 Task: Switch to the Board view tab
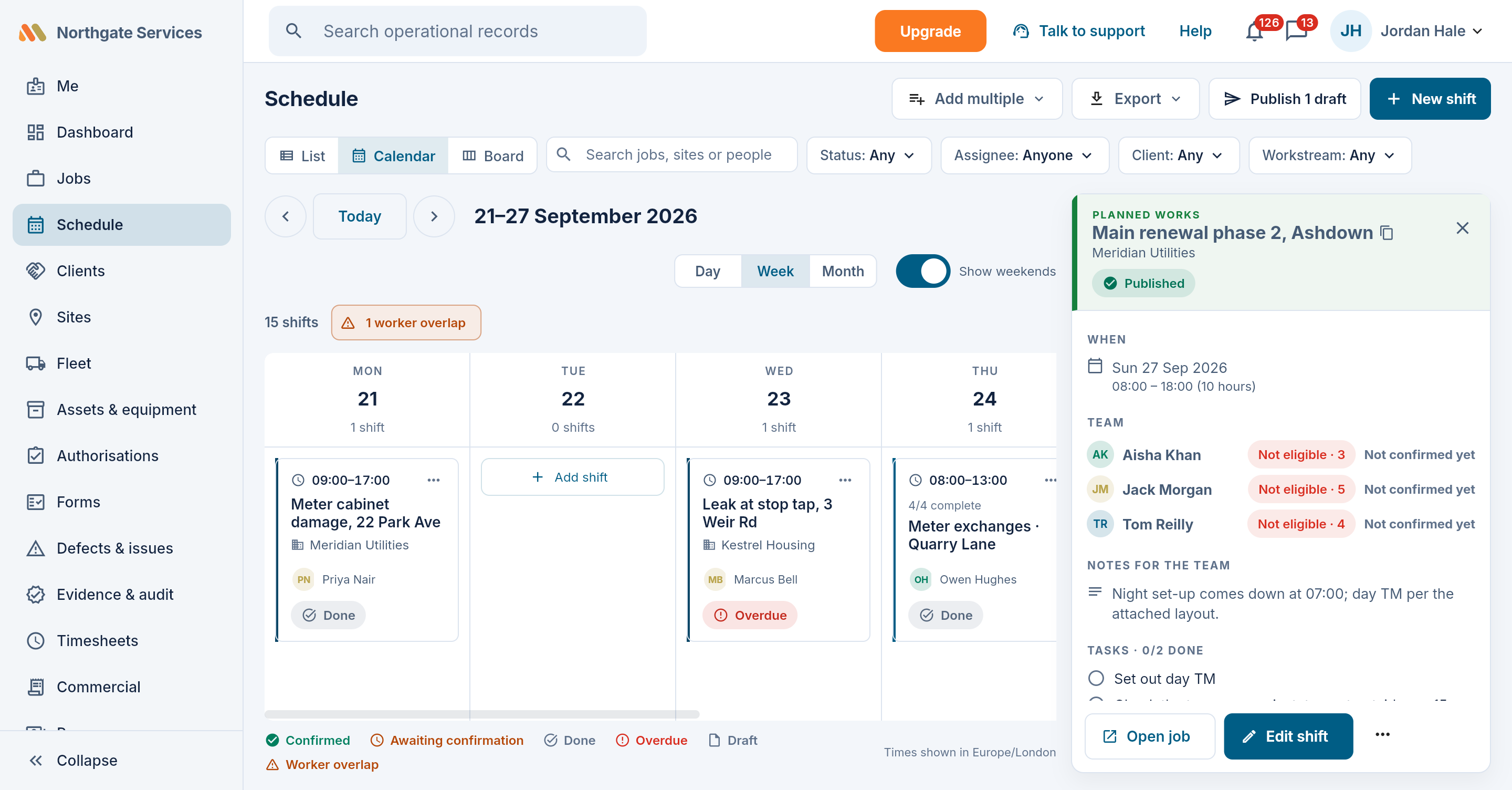(x=492, y=155)
